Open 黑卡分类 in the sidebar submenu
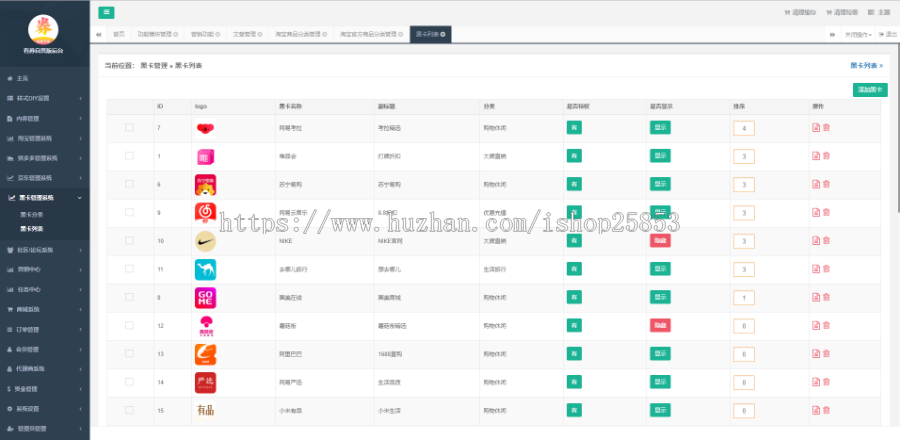 click(x=31, y=215)
